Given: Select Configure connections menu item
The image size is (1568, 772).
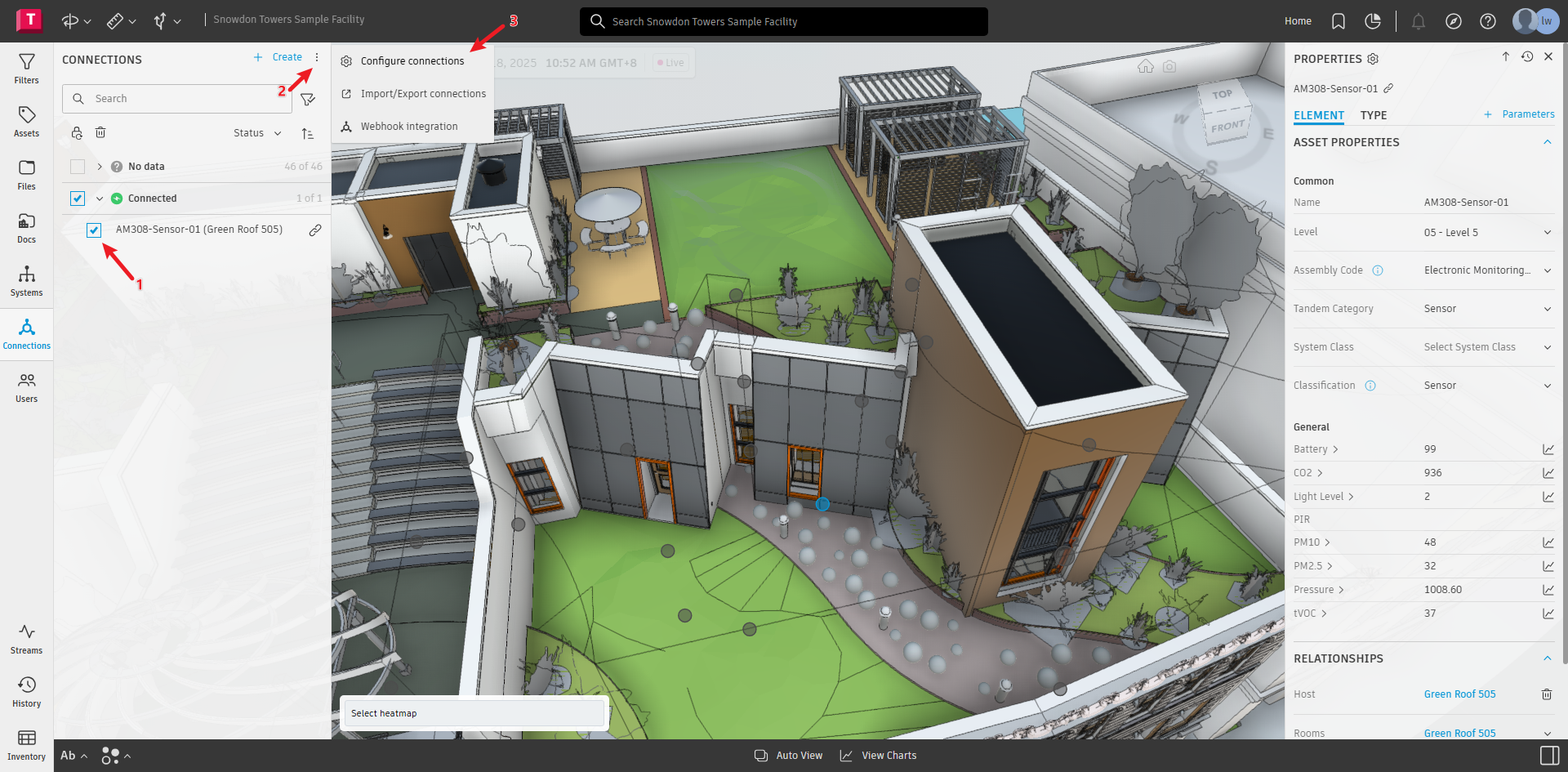Looking at the screenshot, I should tap(413, 61).
